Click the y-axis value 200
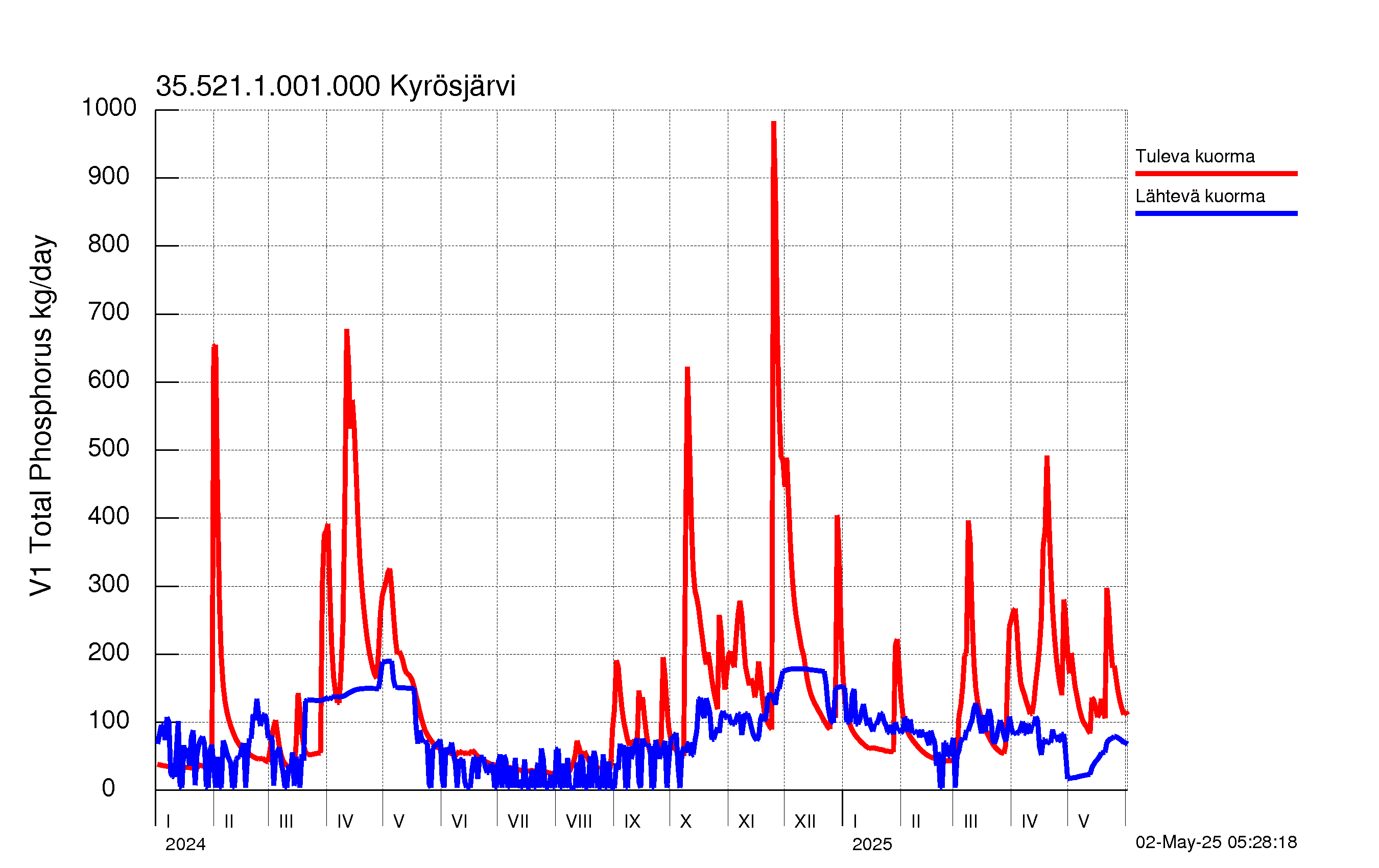The image size is (1379, 868). (109, 652)
